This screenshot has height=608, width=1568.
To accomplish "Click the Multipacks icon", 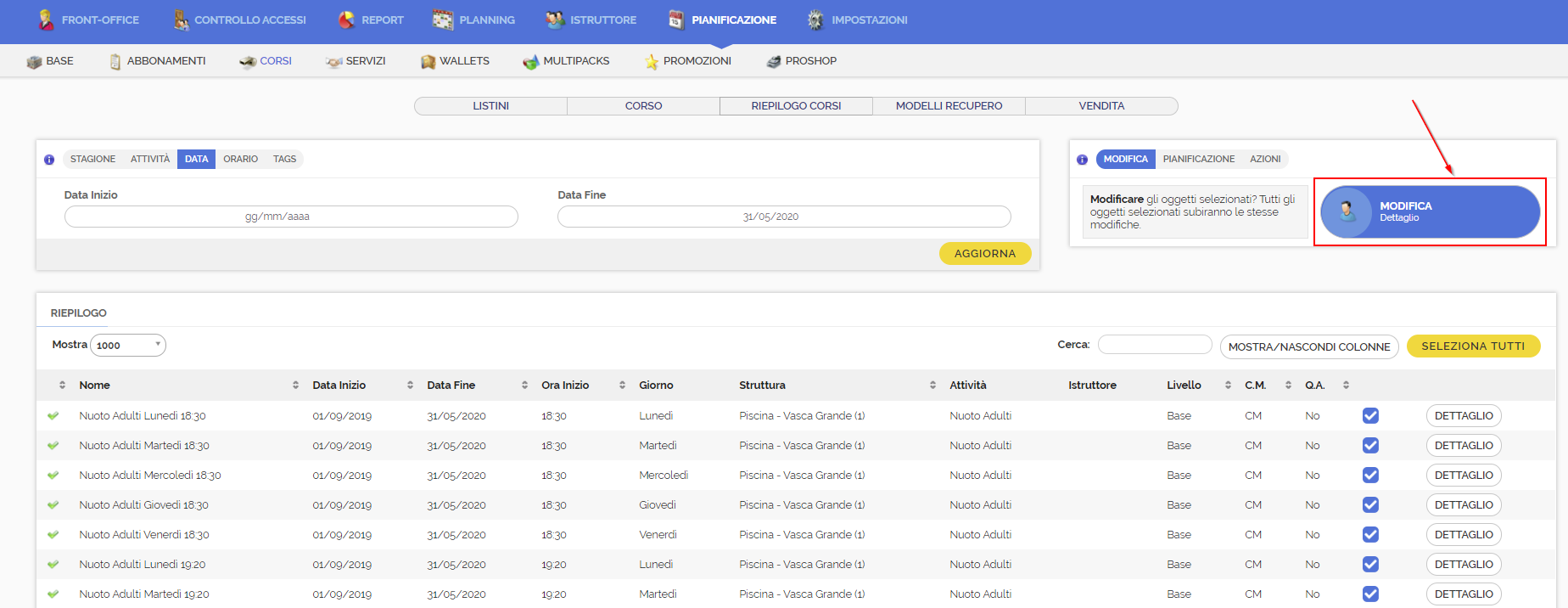I will click(x=531, y=62).
